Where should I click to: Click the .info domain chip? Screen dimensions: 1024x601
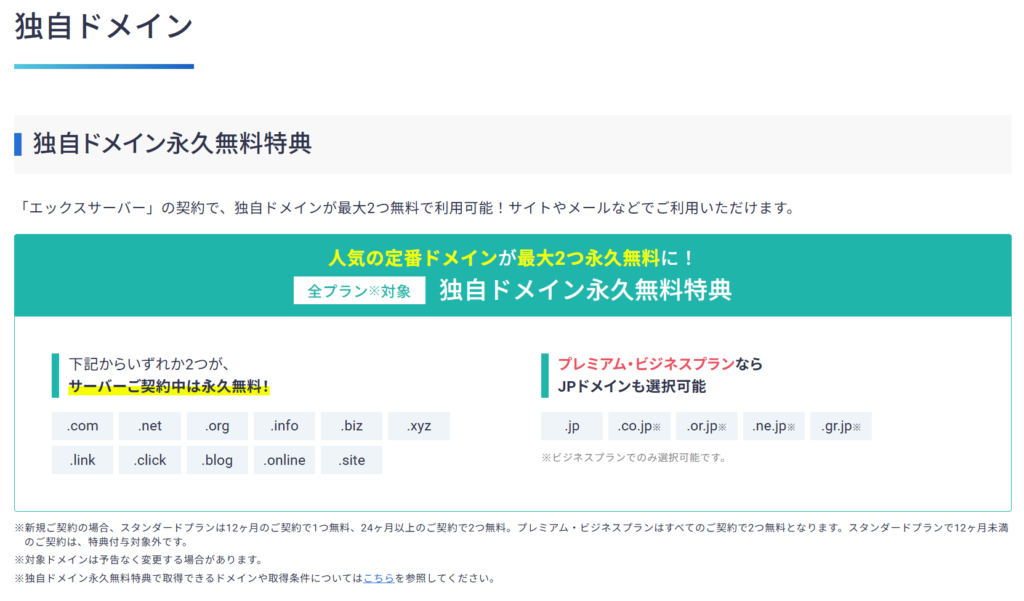284,426
